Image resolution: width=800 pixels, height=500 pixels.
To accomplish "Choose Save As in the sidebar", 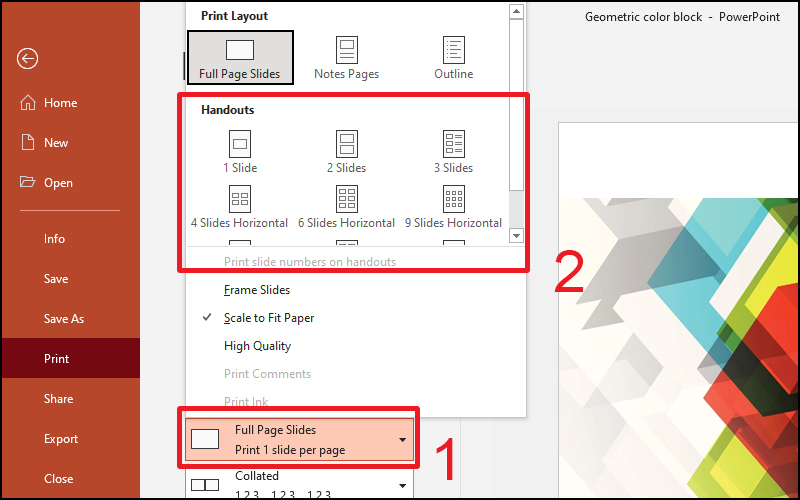I will coord(70,319).
